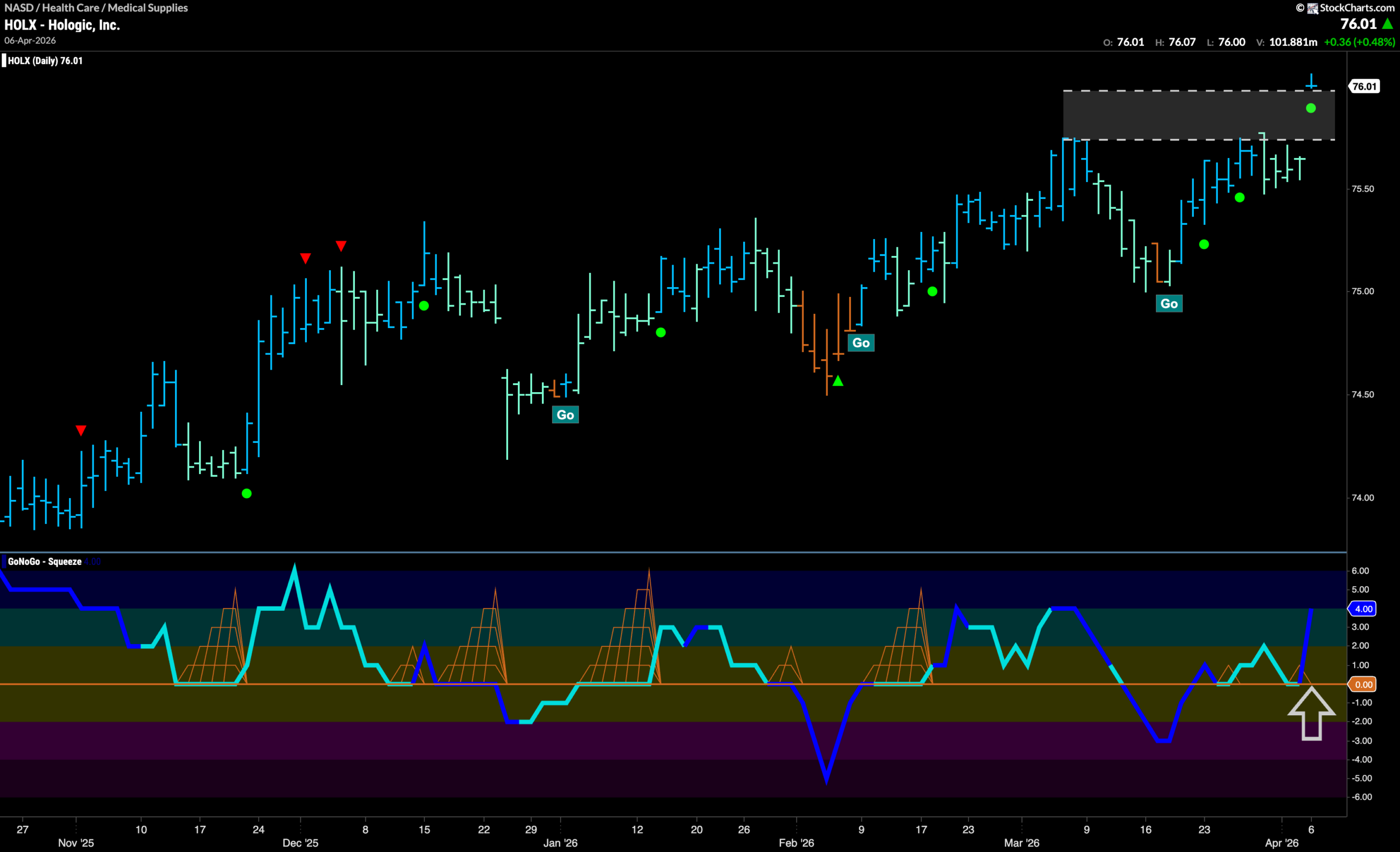Image resolution: width=1400 pixels, height=852 pixels.
Task: Click the 6.00 oscillator axis label
Action: [x=1360, y=571]
